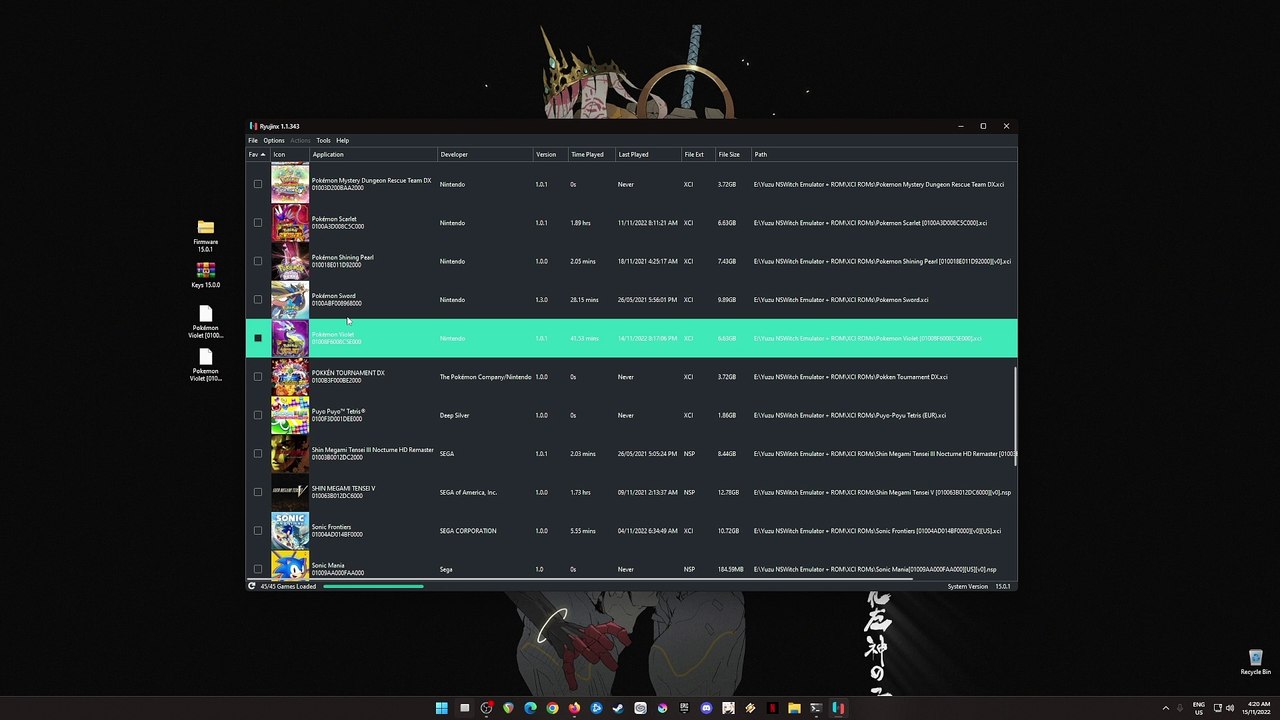1280x720 pixels.
Task: Click the refresh icon in Ryujinx status bar
Action: [x=252, y=586]
